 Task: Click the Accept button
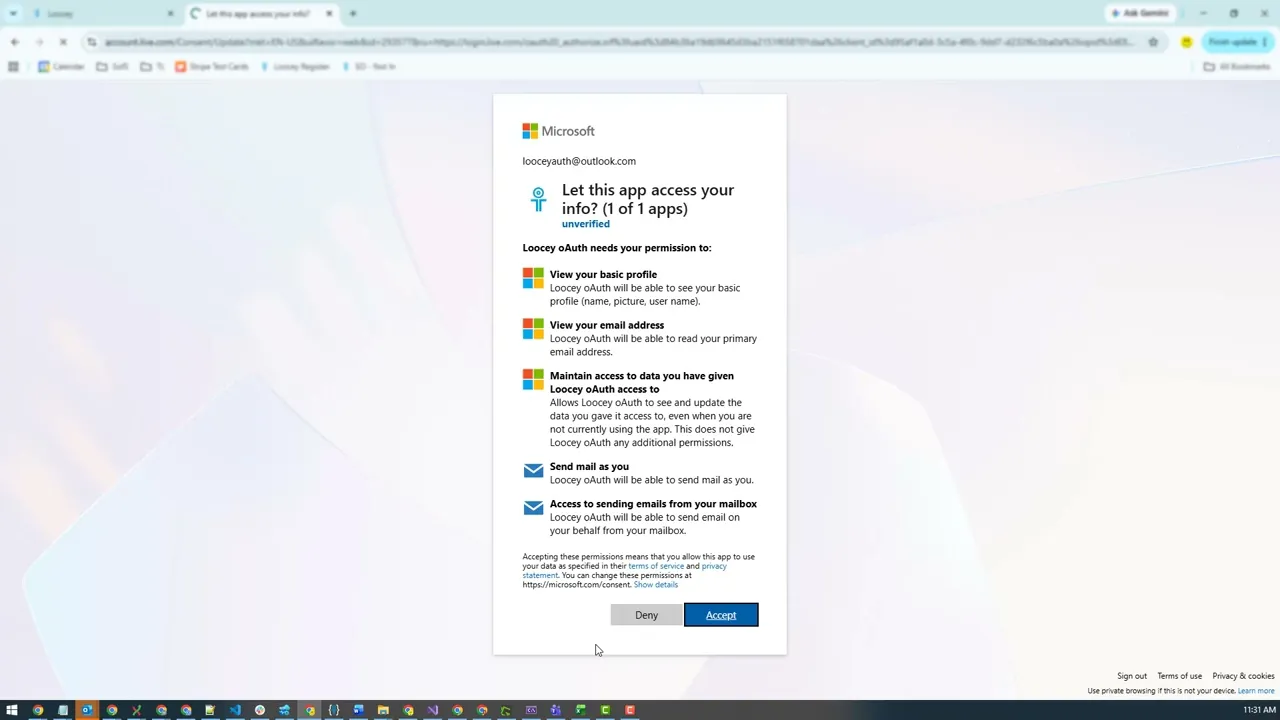721,615
